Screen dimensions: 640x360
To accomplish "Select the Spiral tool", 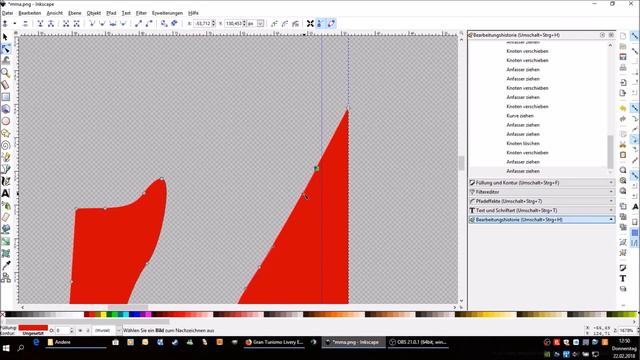I will [6, 145].
